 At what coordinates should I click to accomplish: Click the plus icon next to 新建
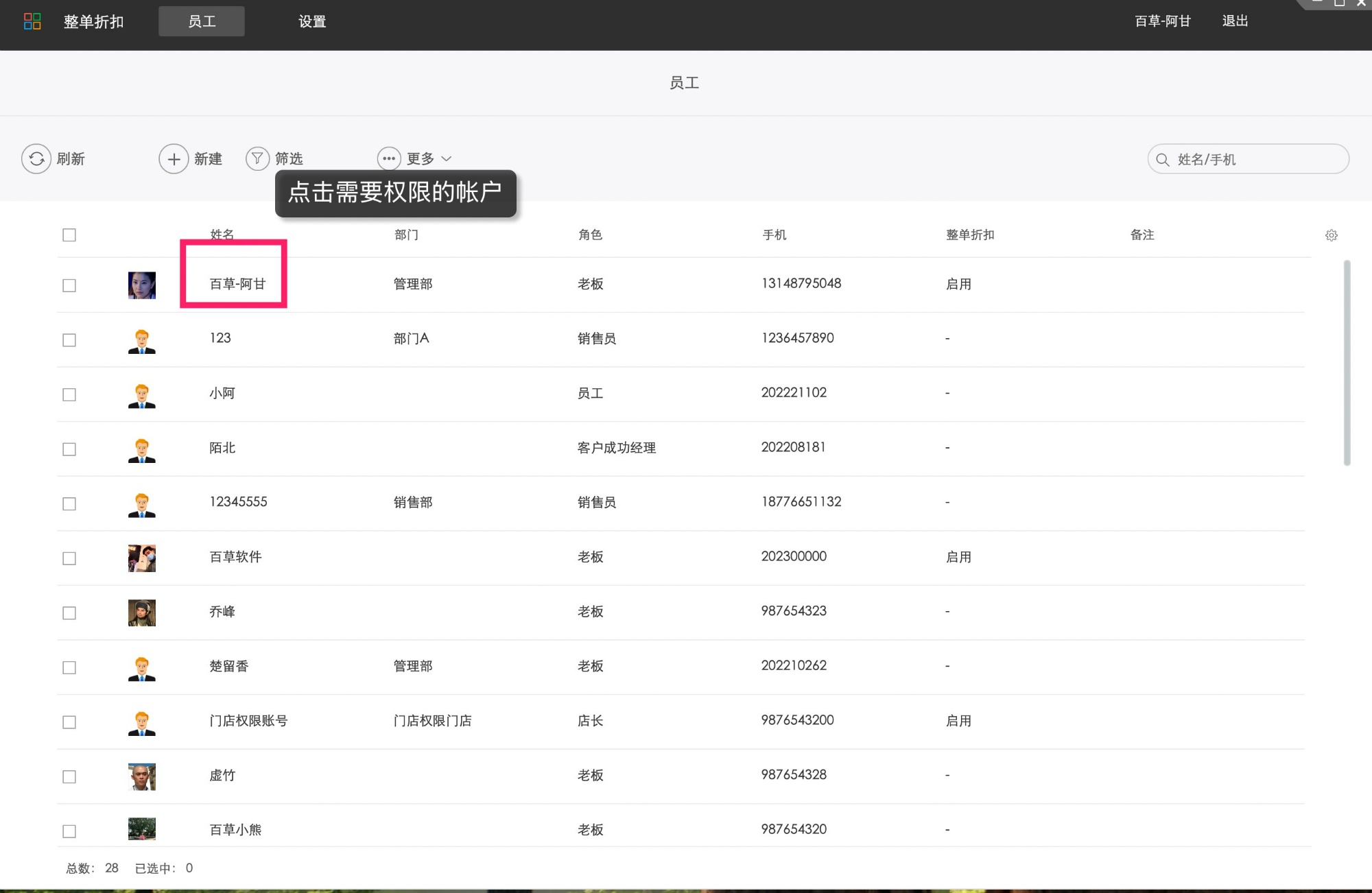click(x=173, y=158)
